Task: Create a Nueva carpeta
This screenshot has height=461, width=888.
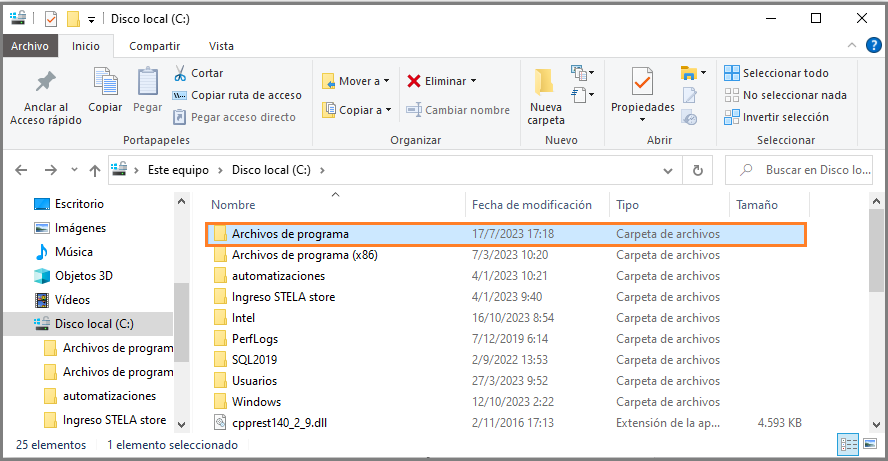Action: (545, 97)
